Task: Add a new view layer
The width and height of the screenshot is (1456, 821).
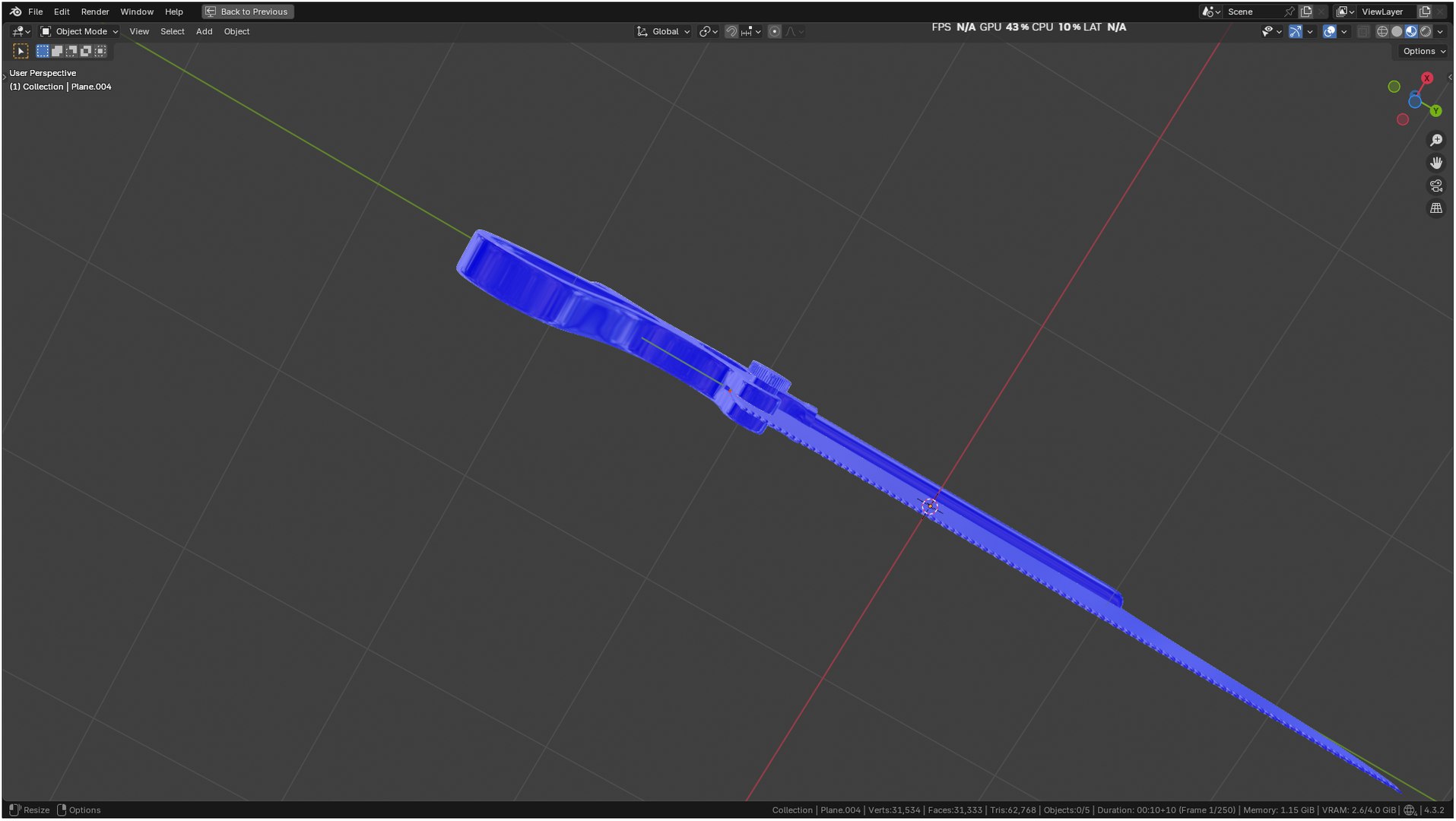Action: point(1425,11)
